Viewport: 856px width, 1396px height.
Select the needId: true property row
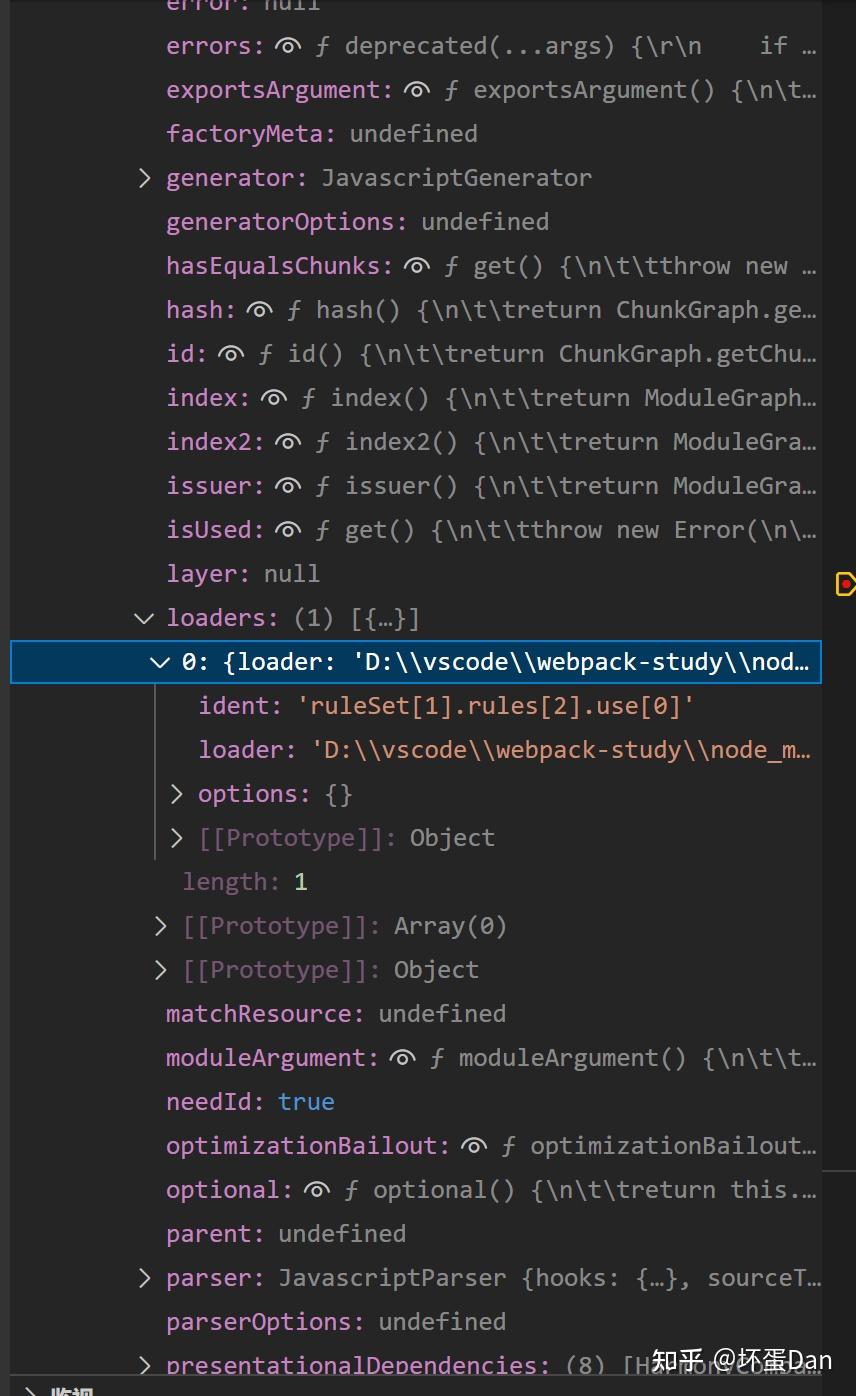250,1102
